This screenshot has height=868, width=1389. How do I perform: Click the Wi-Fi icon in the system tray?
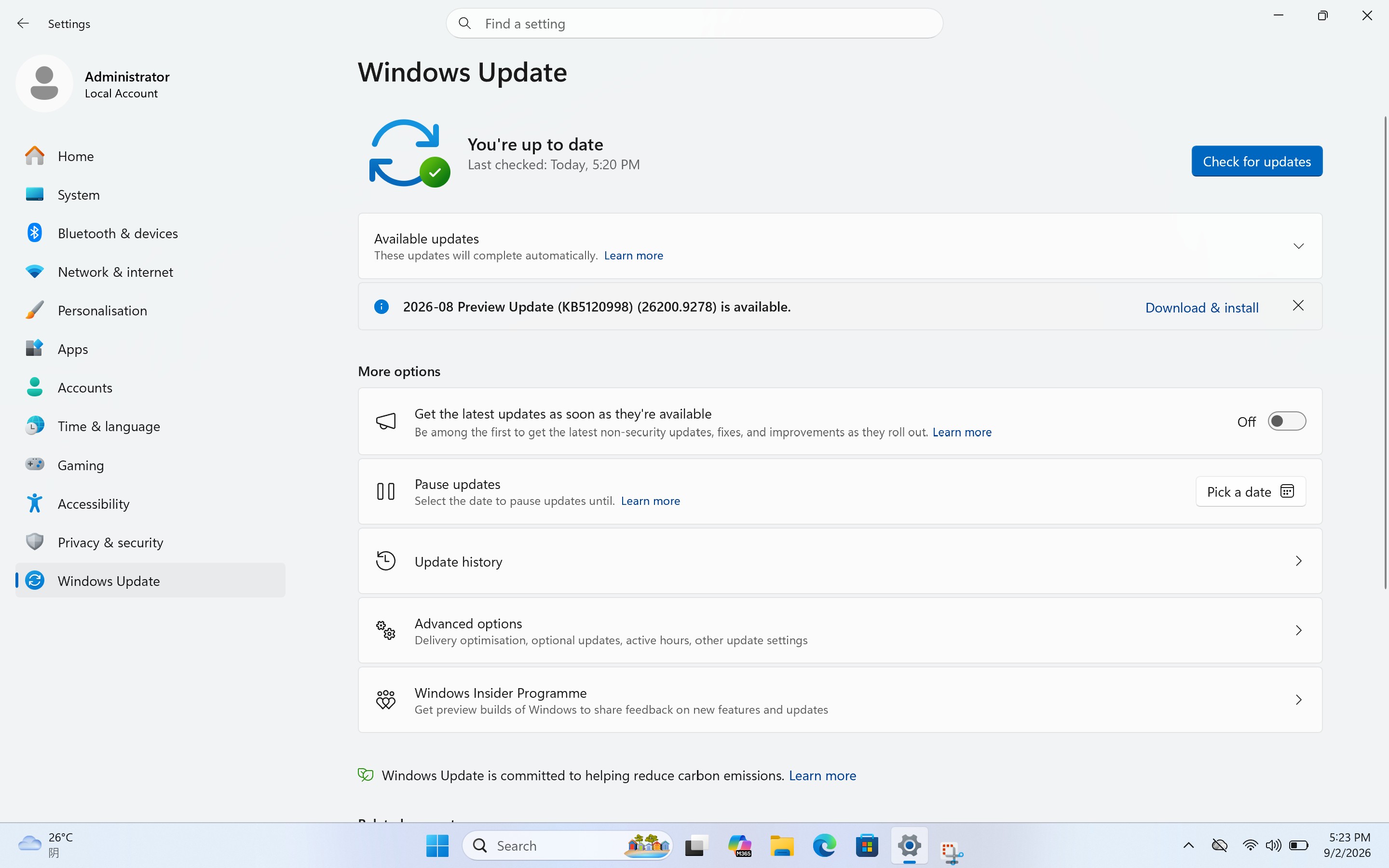[x=1250, y=845]
